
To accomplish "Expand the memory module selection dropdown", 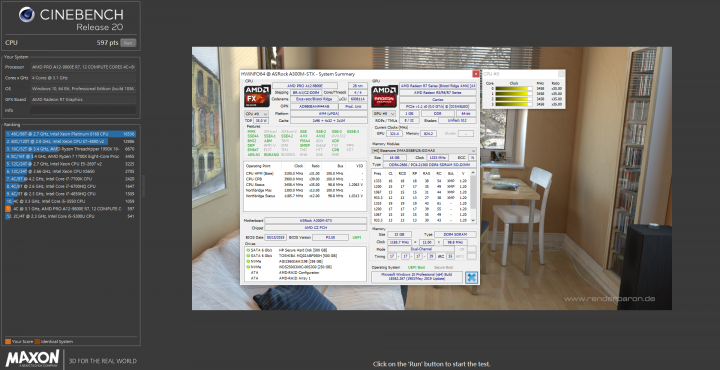I will [424, 151].
